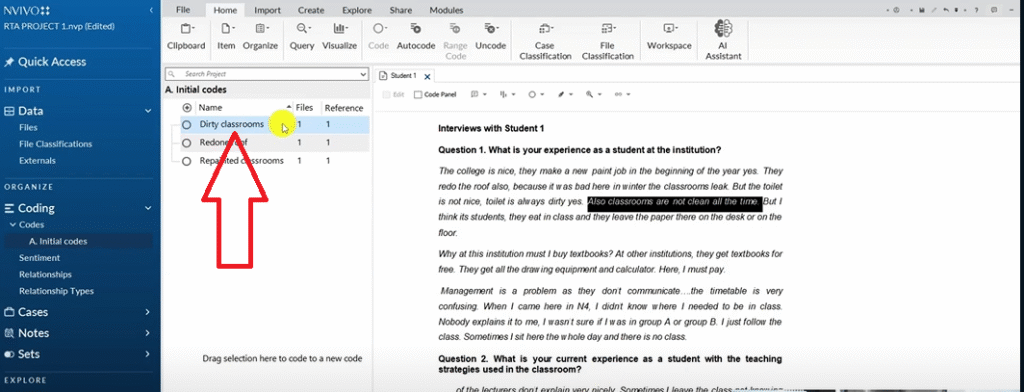Screen dimensions: 1024x392
Task: Open Relationships in sidebar
Action: pos(45,274)
